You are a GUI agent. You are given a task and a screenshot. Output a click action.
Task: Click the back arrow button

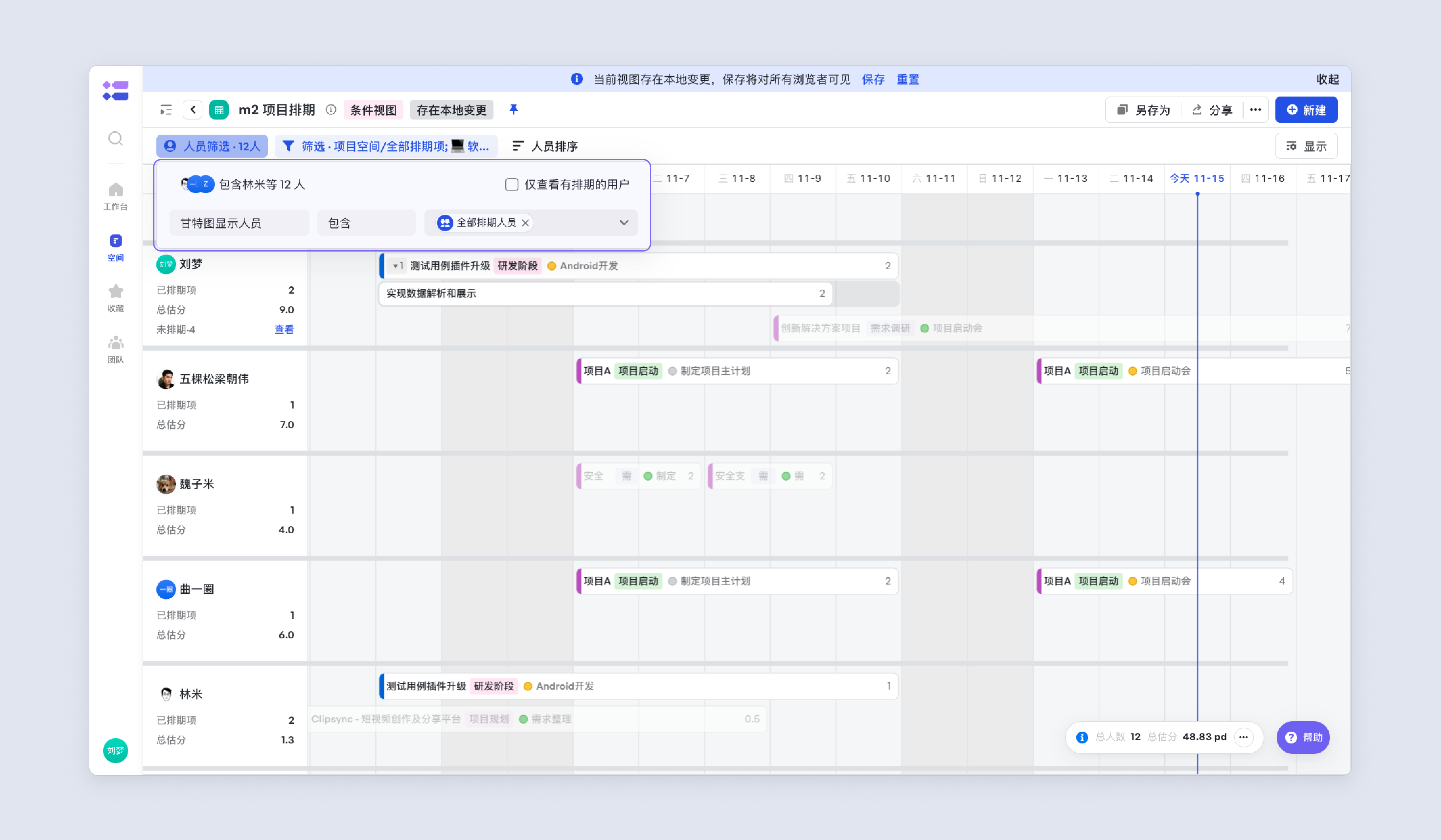point(193,110)
